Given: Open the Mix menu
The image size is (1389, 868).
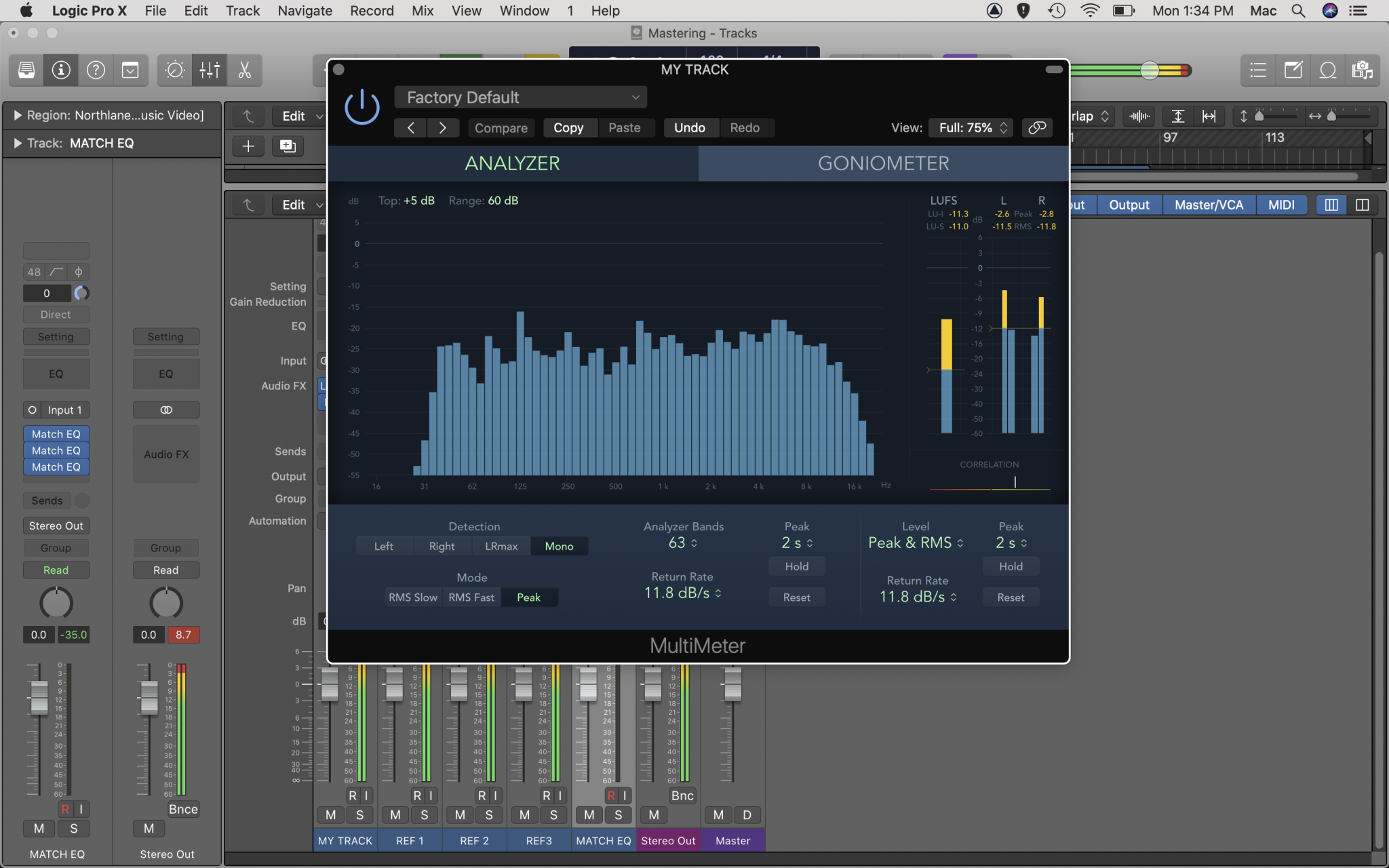Looking at the screenshot, I should click(x=423, y=10).
